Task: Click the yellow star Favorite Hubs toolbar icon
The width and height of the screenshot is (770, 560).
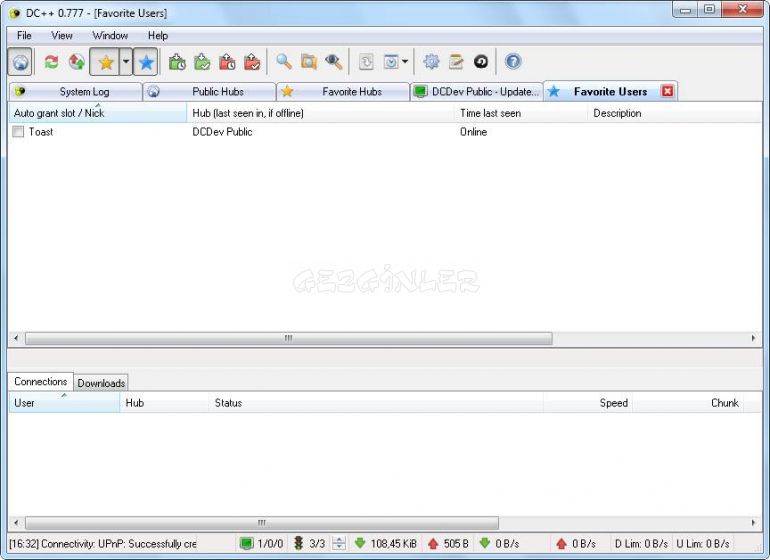Action: click(105, 62)
